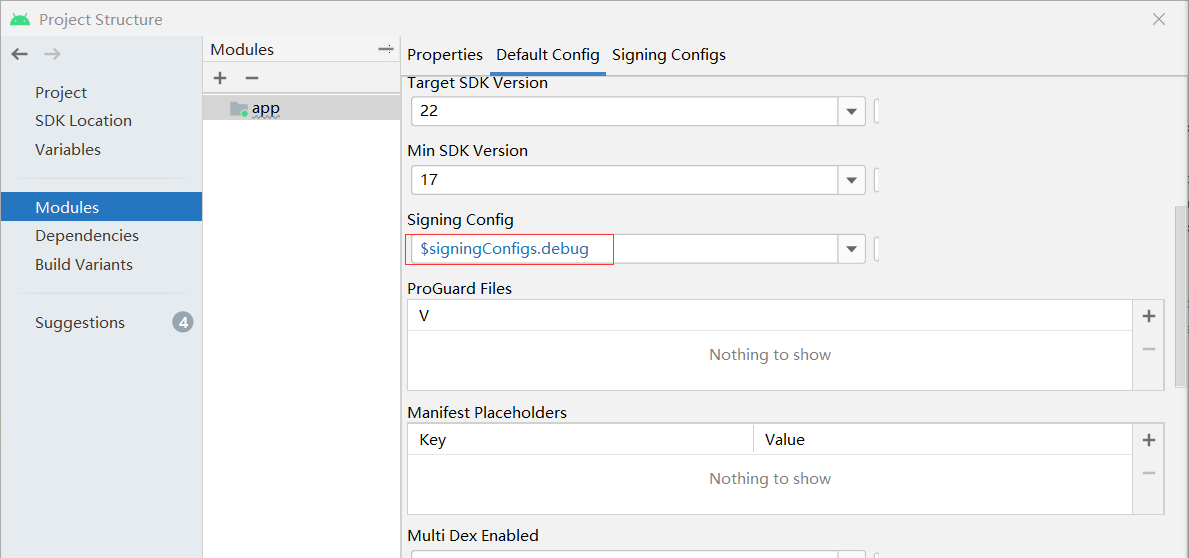Click the Target SDK Version field showing 22
This screenshot has width=1189, height=558.
click(624, 111)
